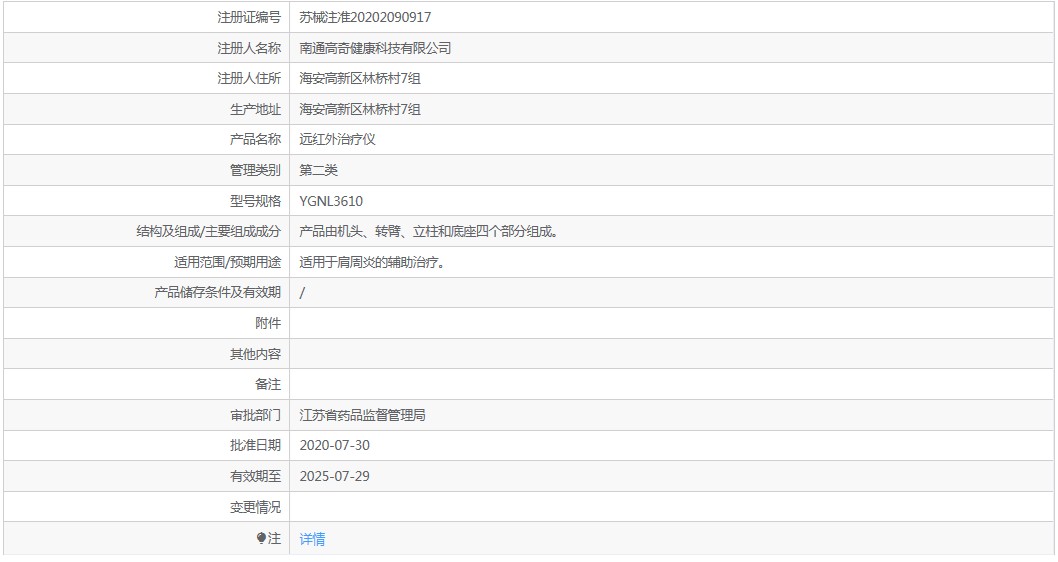The image size is (1058, 562).
Task: Click the slash value for 产品储存条件及有效期
Action: point(302,293)
